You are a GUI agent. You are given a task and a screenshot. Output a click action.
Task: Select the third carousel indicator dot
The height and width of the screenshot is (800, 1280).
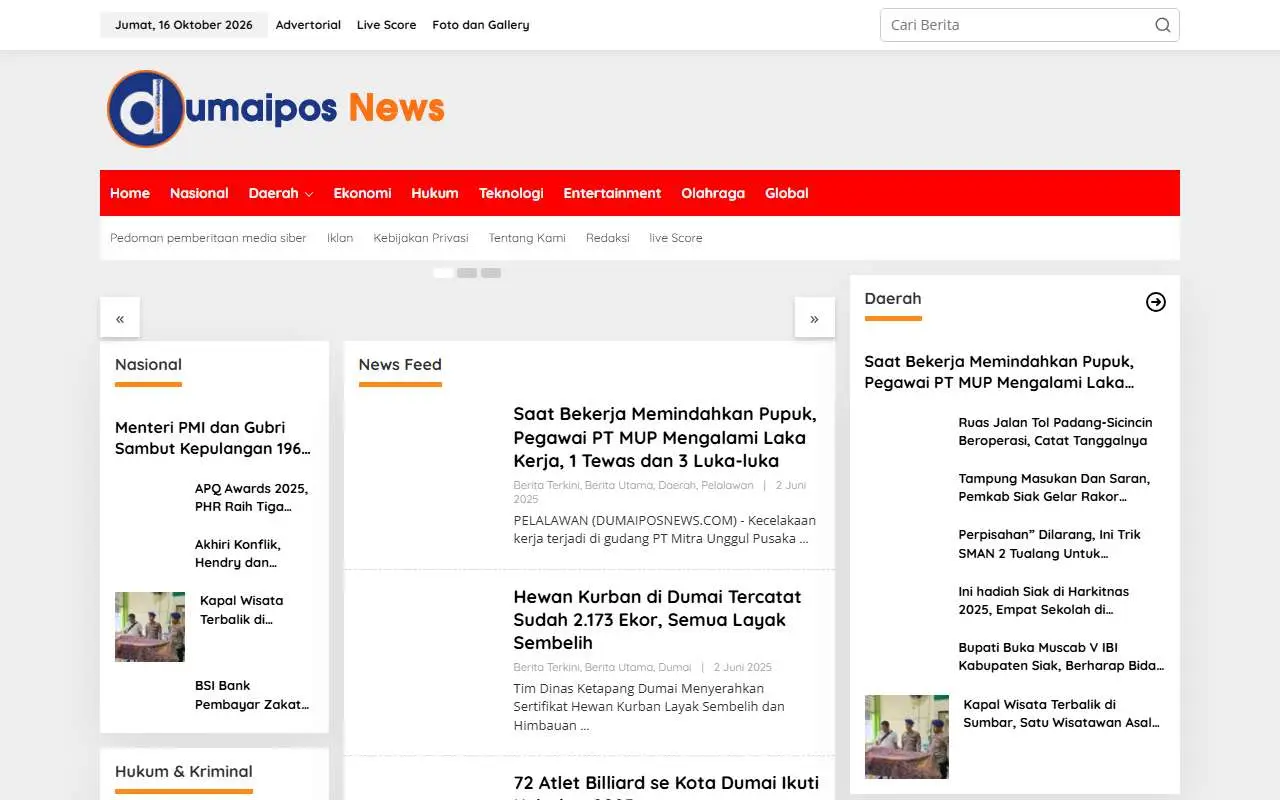pos(491,272)
